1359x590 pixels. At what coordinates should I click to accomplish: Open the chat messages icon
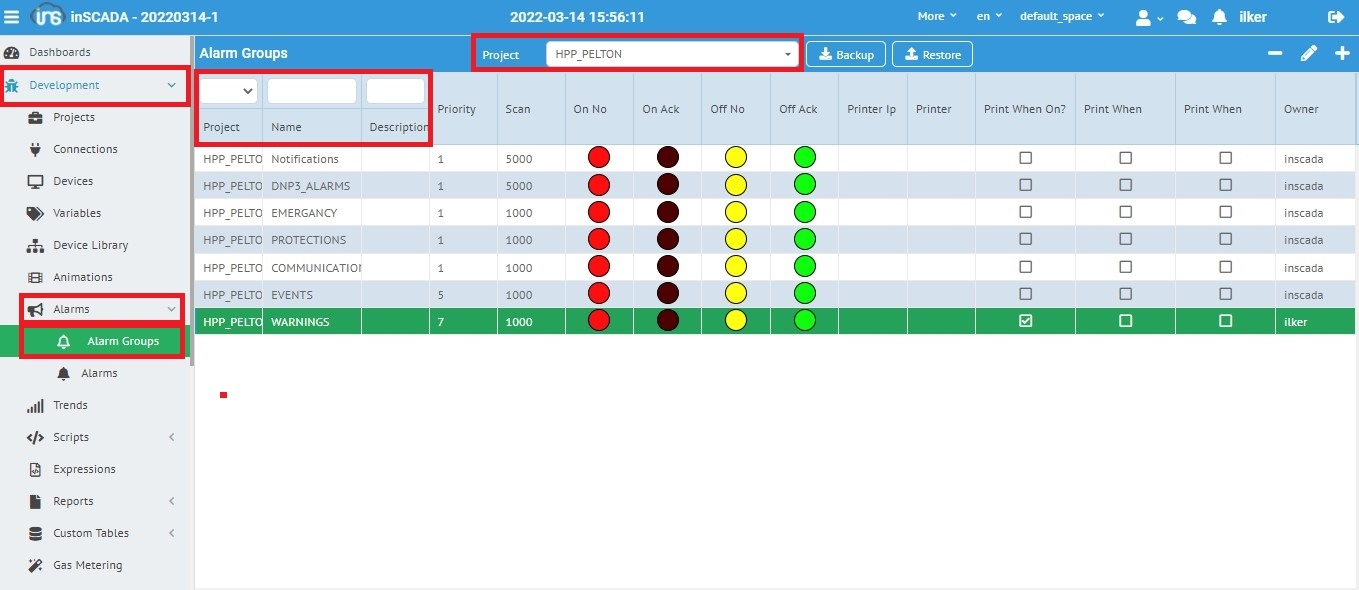coord(1187,17)
